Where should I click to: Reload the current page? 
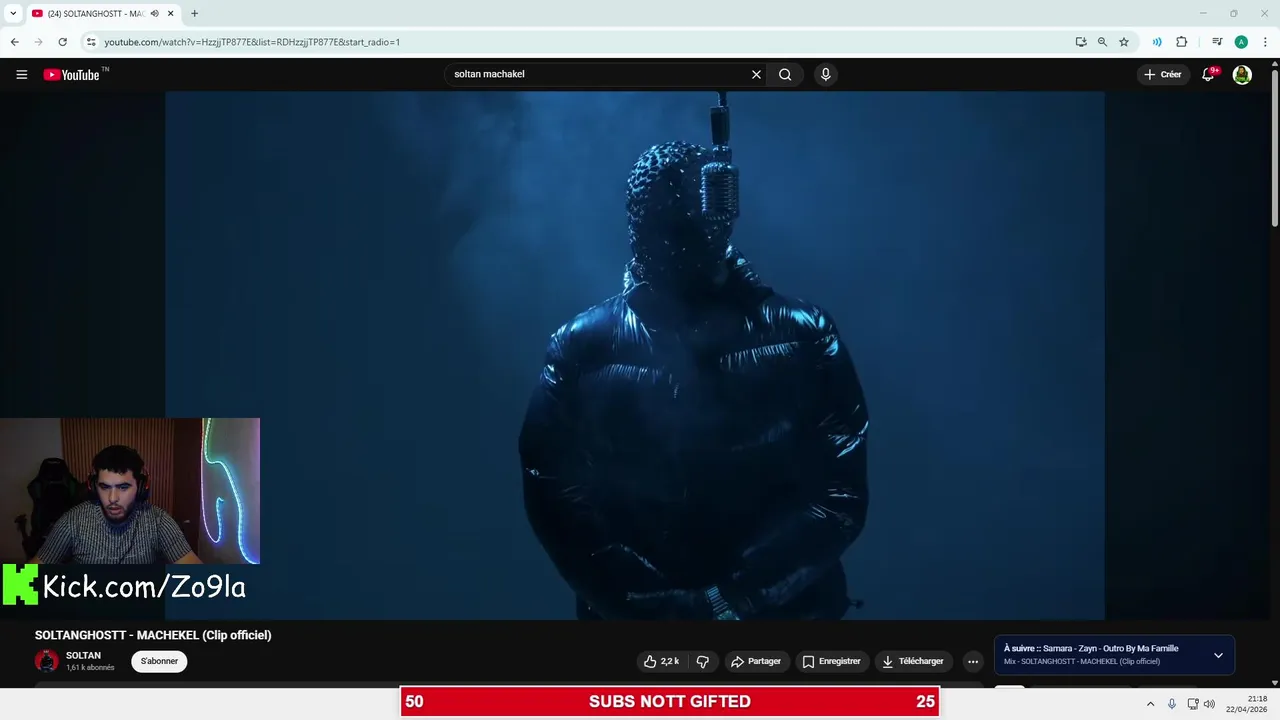[62, 42]
